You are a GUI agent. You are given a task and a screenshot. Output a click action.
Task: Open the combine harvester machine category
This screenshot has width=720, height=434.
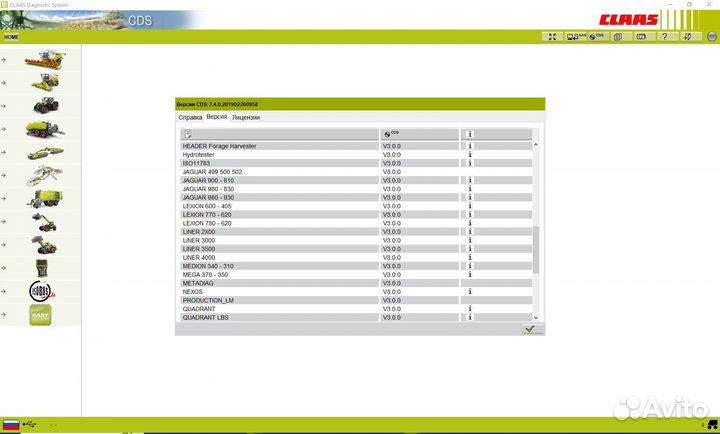pyautogui.click(x=45, y=60)
